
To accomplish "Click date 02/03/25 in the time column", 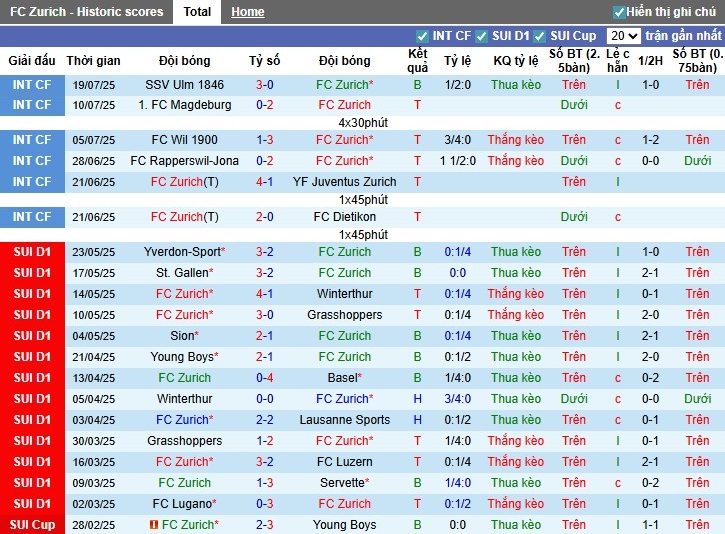I will [x=93, y=504].
